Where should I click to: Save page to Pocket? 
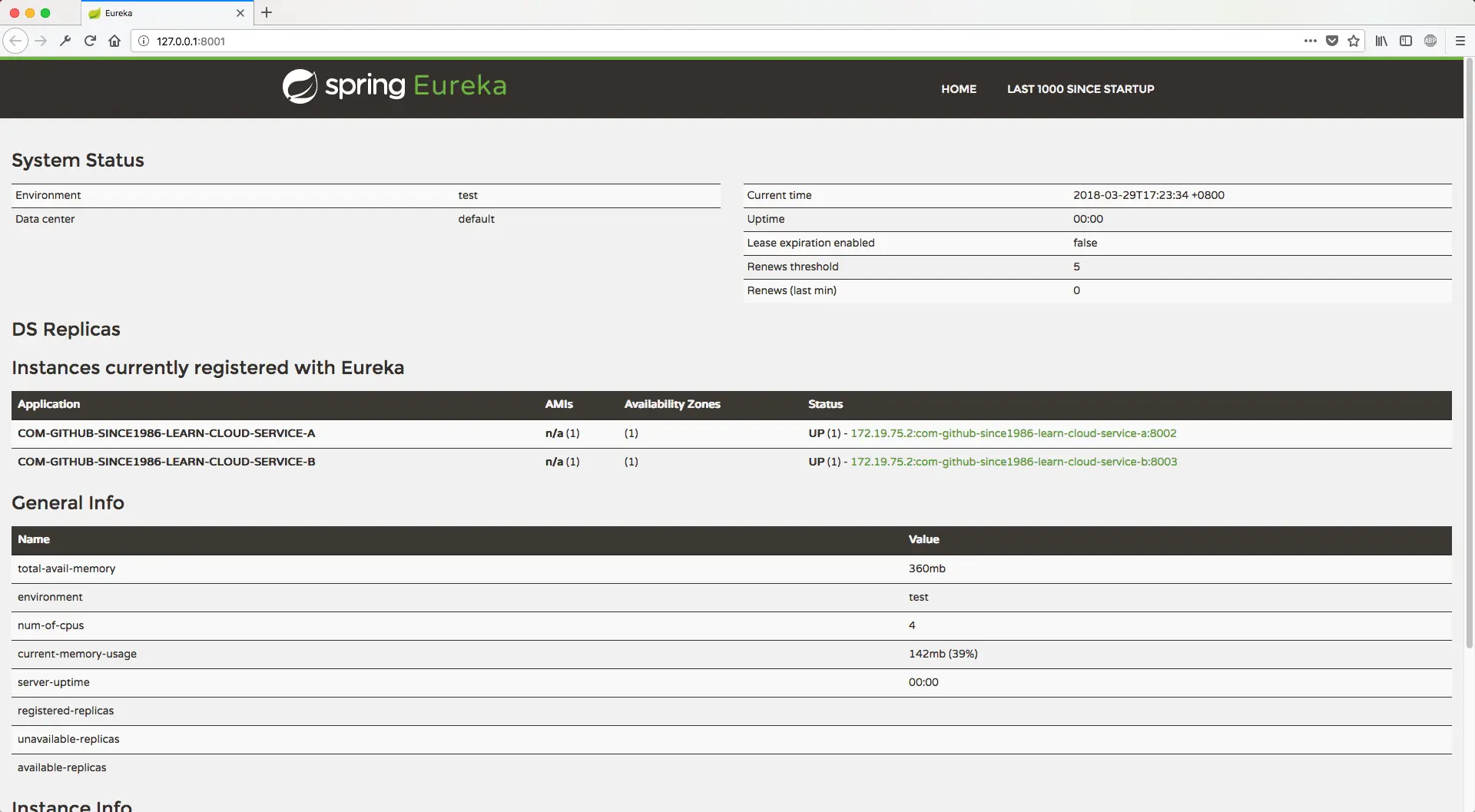pyautogui.click(x=1332, y=41)
